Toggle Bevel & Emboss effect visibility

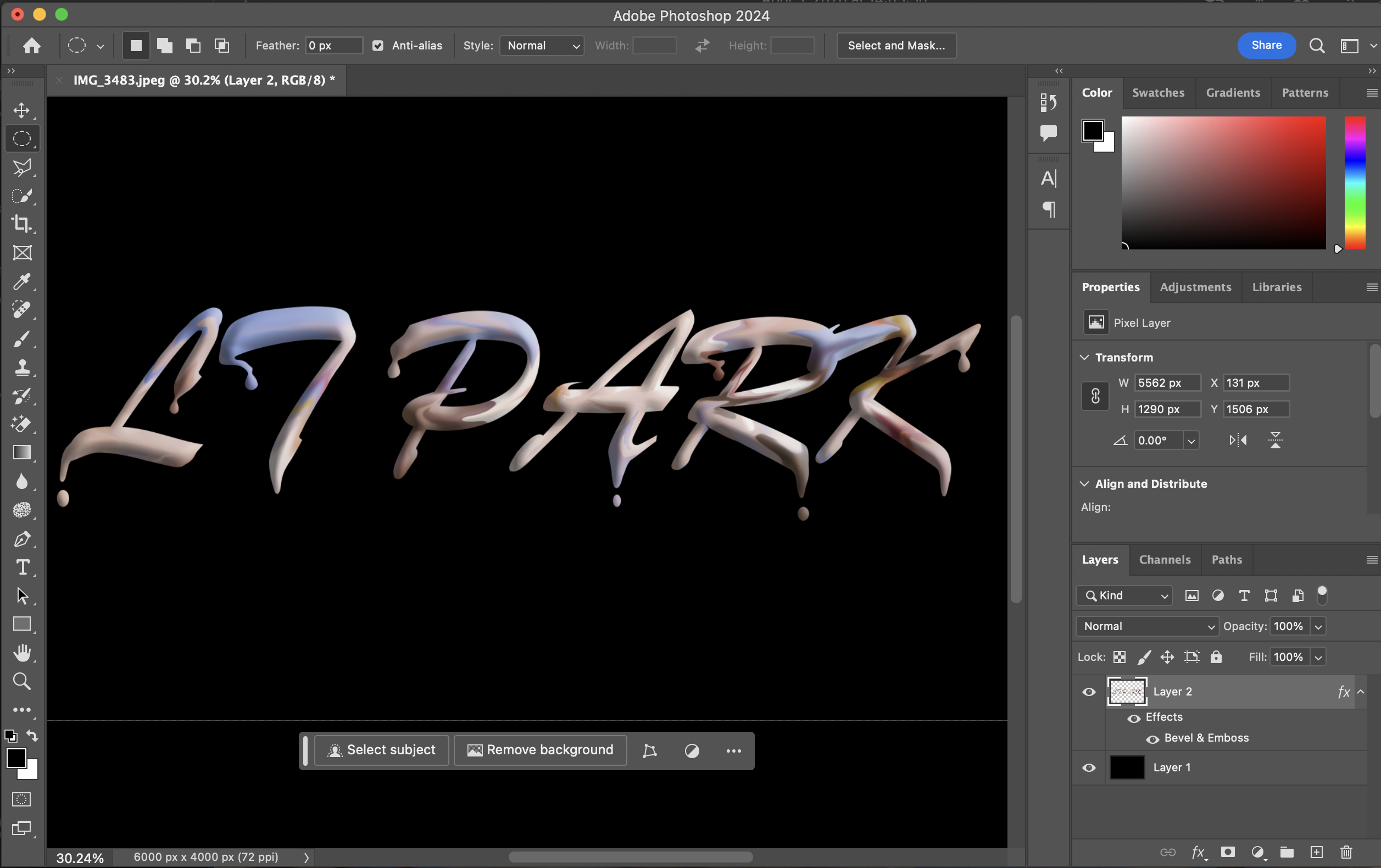click(x=1152, y=739)
